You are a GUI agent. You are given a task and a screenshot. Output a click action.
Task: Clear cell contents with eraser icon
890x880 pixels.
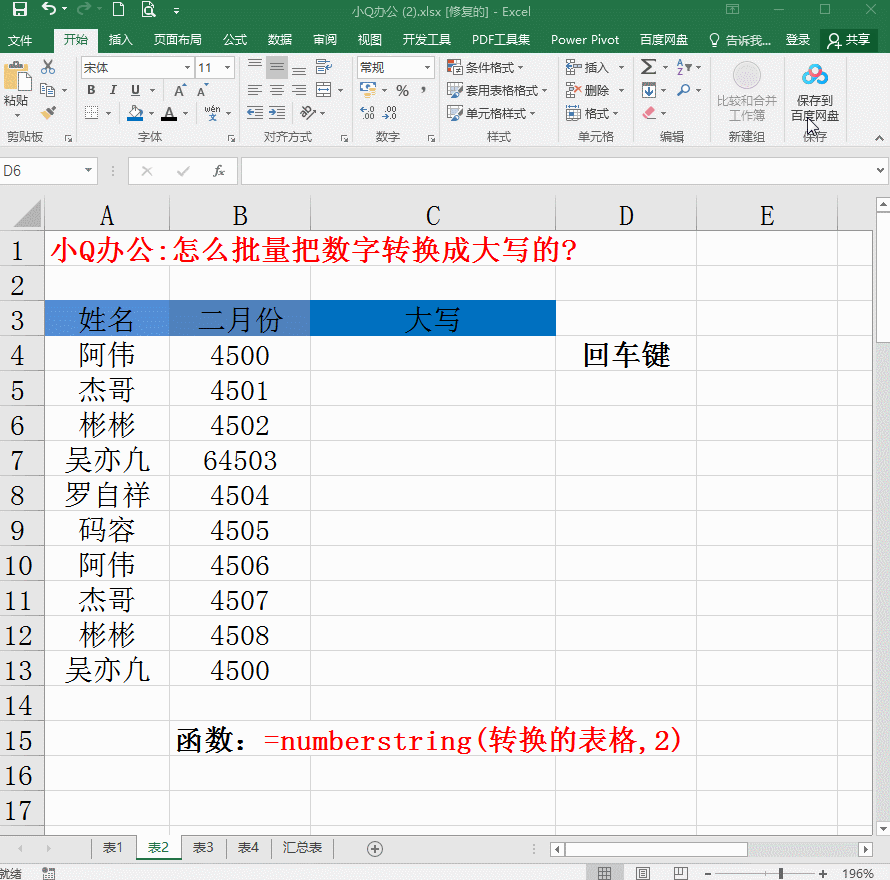pos(649,113)
